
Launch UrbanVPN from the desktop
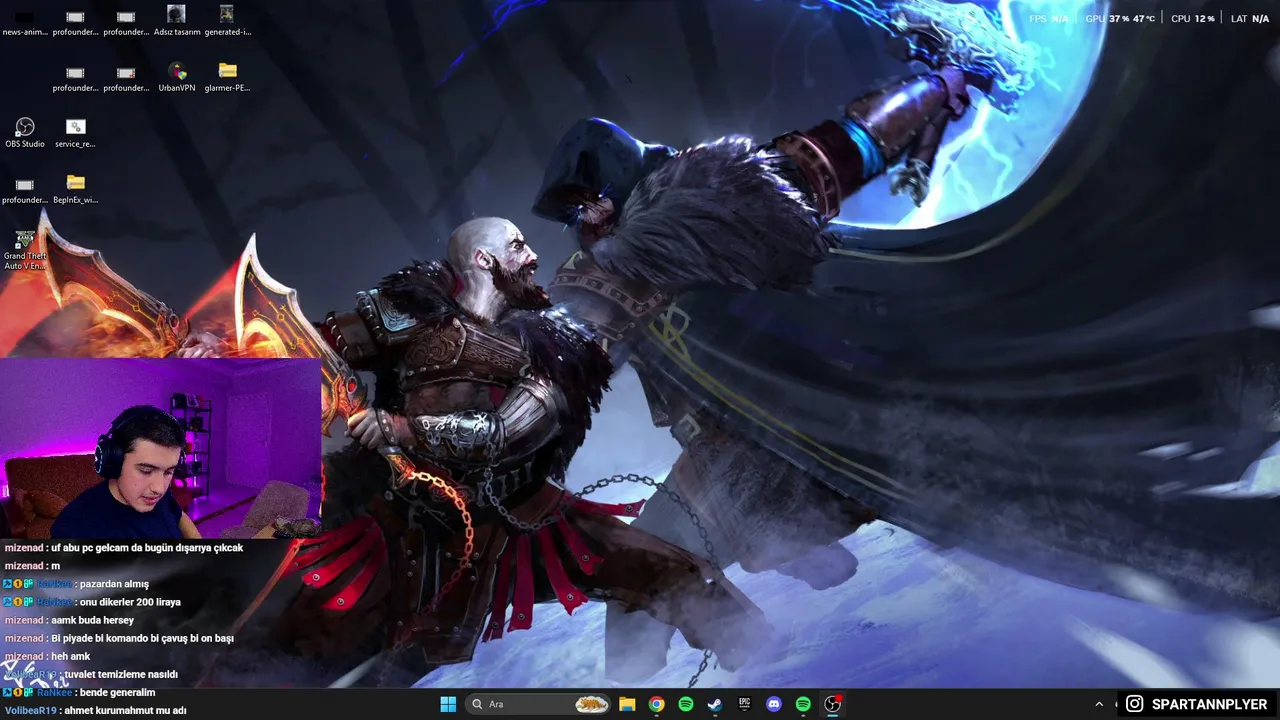(176, 76)
